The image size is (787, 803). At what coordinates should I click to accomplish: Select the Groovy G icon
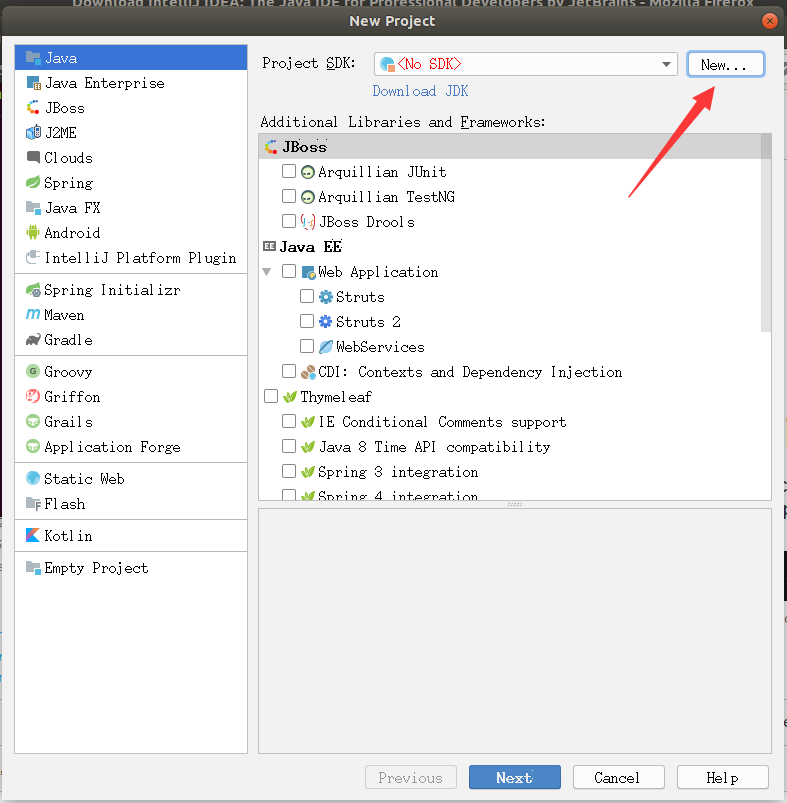point(33,371)
